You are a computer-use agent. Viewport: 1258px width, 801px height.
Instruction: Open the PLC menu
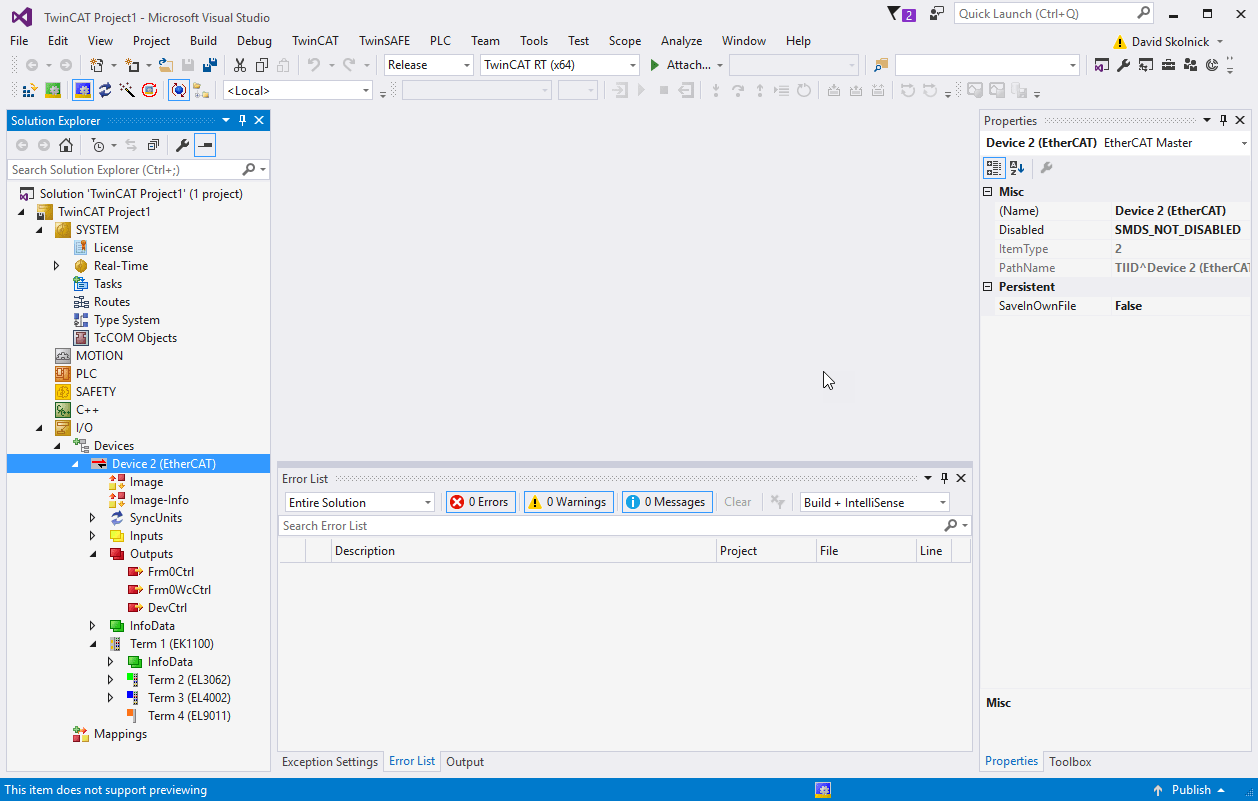click(440, 41)
